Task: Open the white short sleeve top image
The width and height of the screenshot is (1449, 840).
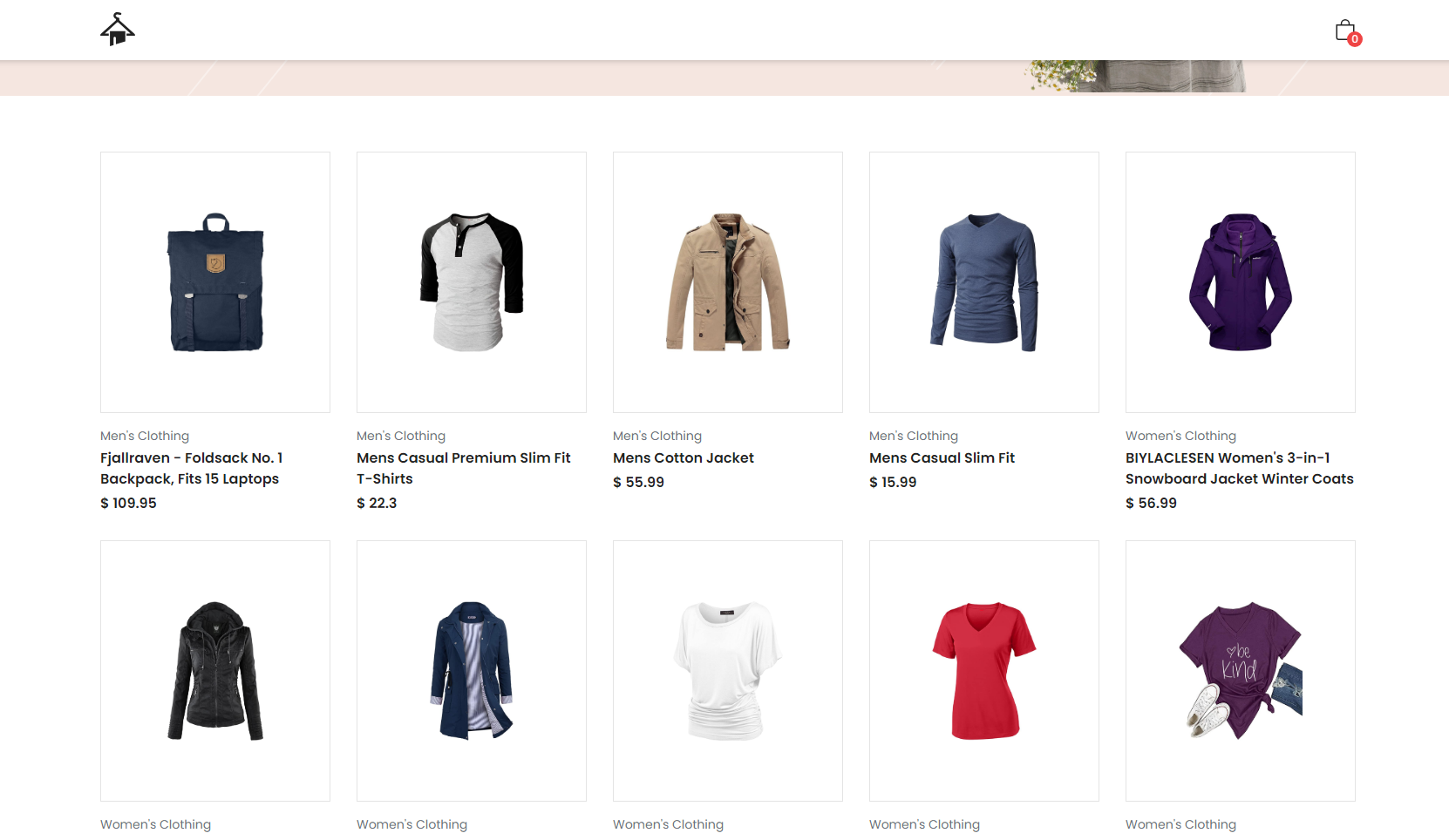Action: 728,671
